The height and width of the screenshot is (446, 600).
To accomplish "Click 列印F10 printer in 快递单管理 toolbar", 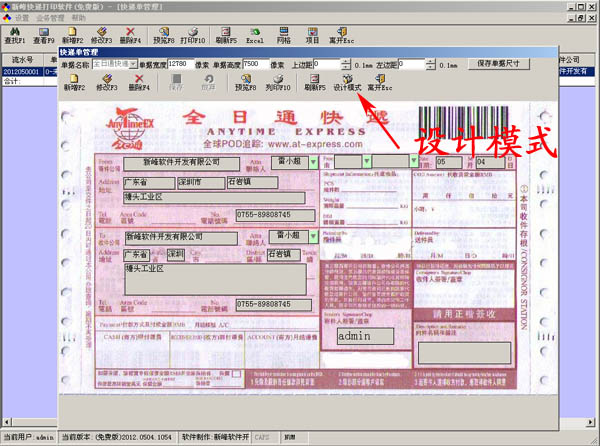I will [278, 83].
